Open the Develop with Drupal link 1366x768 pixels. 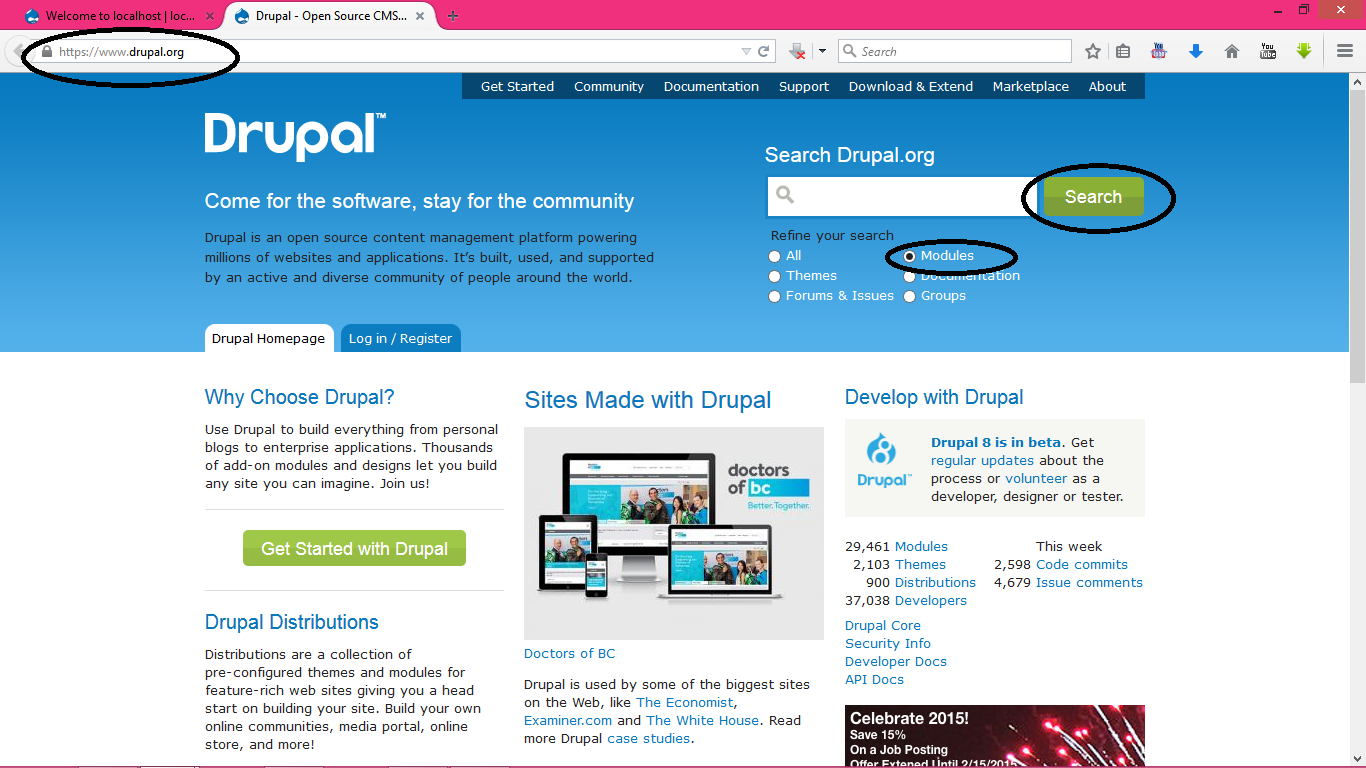pos(934,397)
